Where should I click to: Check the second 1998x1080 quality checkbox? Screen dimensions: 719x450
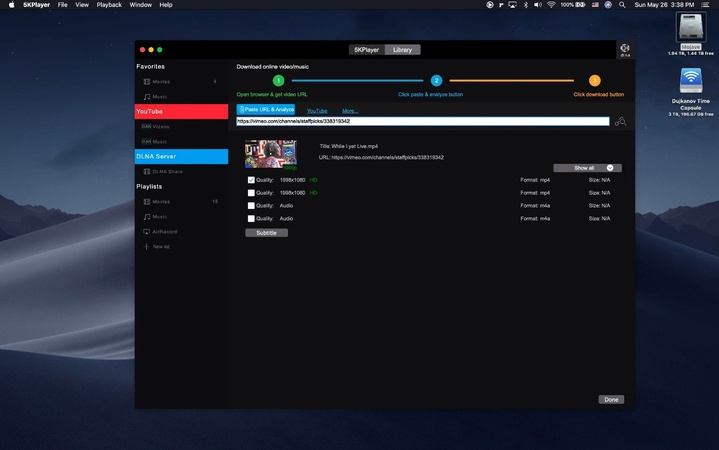(x=251, y=192)
